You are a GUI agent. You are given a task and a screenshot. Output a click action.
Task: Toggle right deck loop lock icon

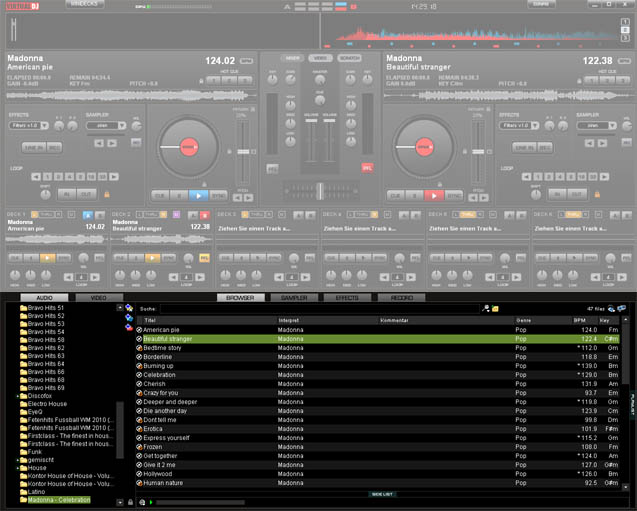click(597, 195)
